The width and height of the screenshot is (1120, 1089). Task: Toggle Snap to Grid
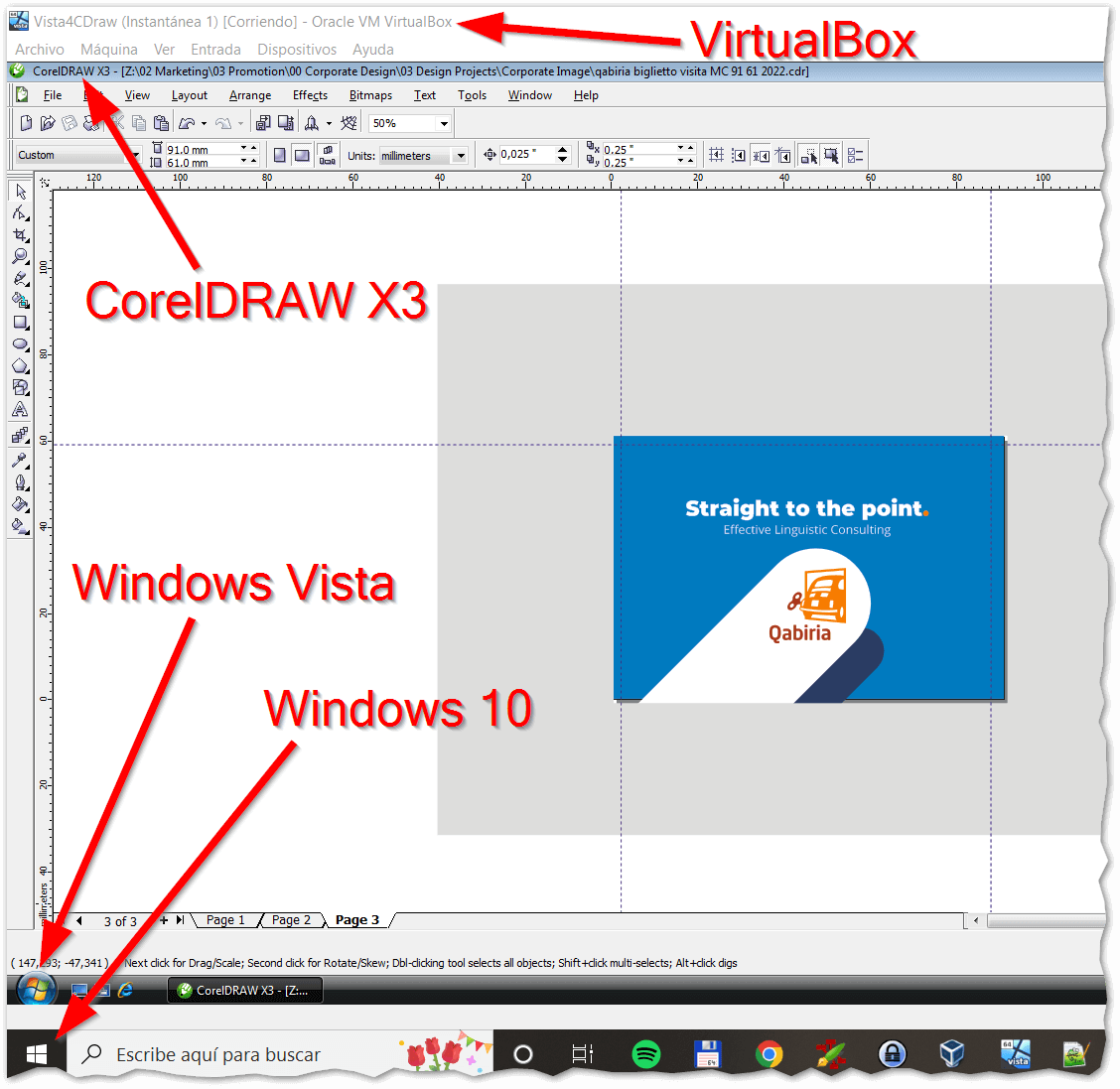tap(716, 155)
